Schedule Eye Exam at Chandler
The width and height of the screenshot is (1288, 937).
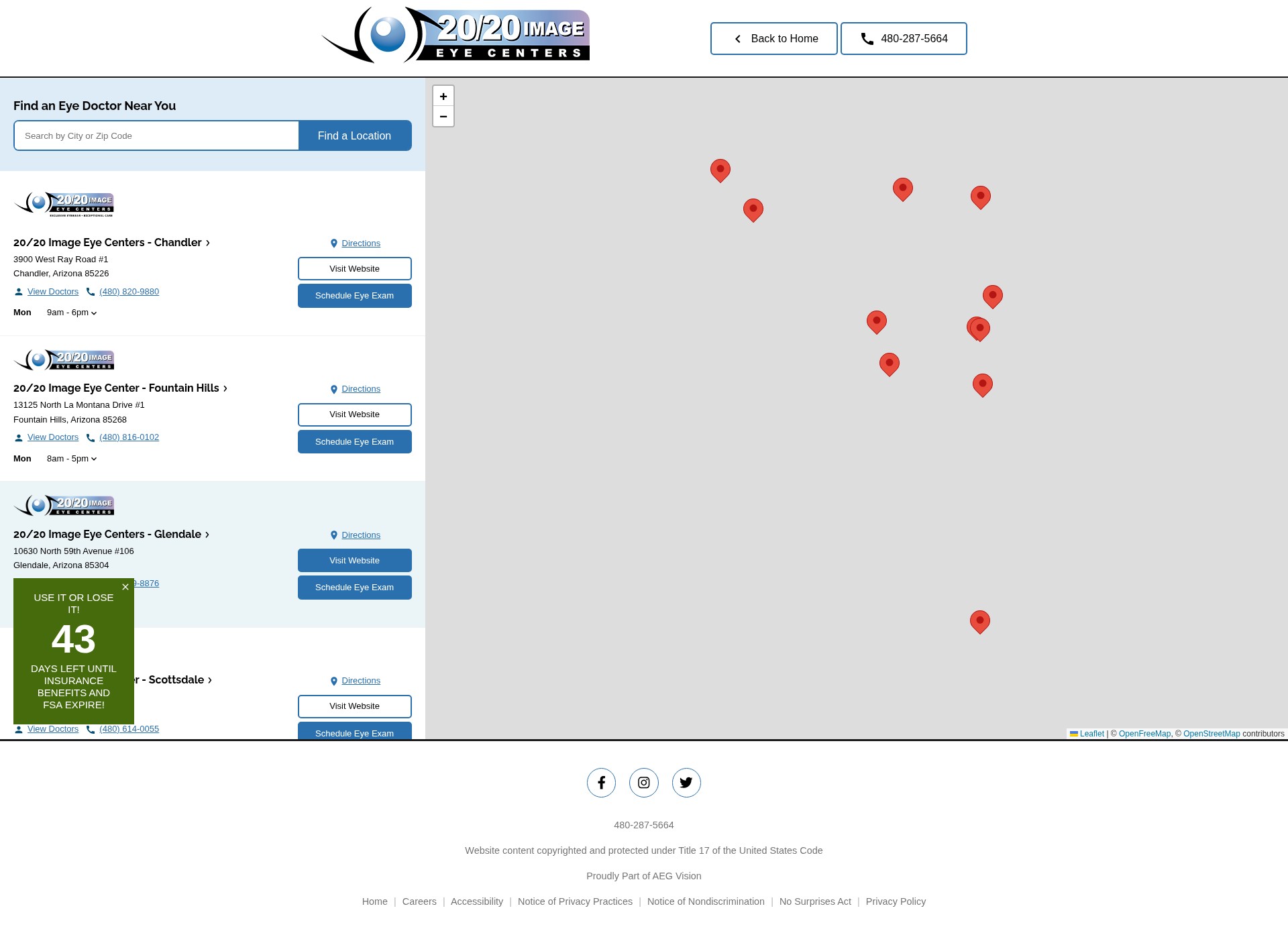point(354,296)
